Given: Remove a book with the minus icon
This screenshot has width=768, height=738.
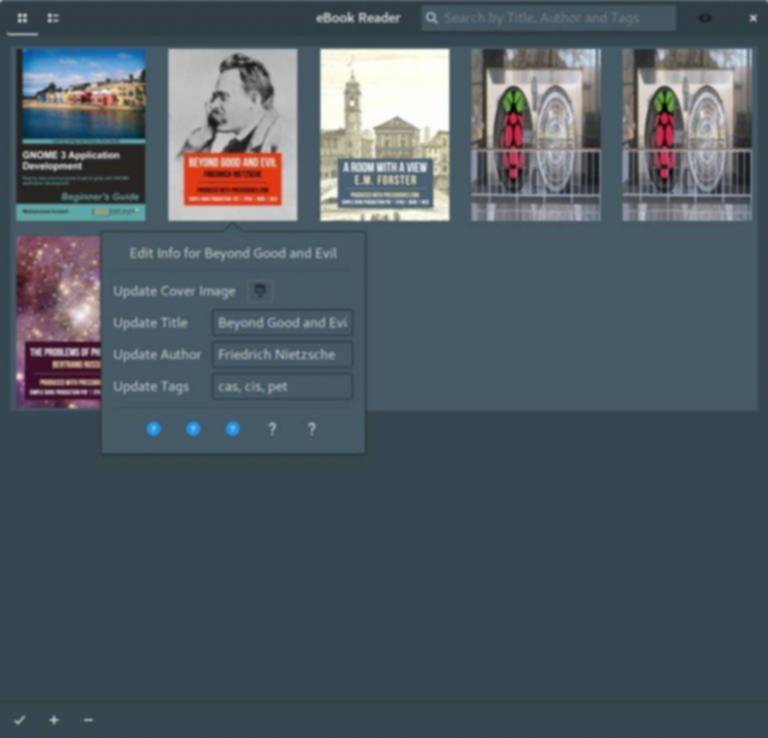Looking at the screenshot, I should pos(88,720).
